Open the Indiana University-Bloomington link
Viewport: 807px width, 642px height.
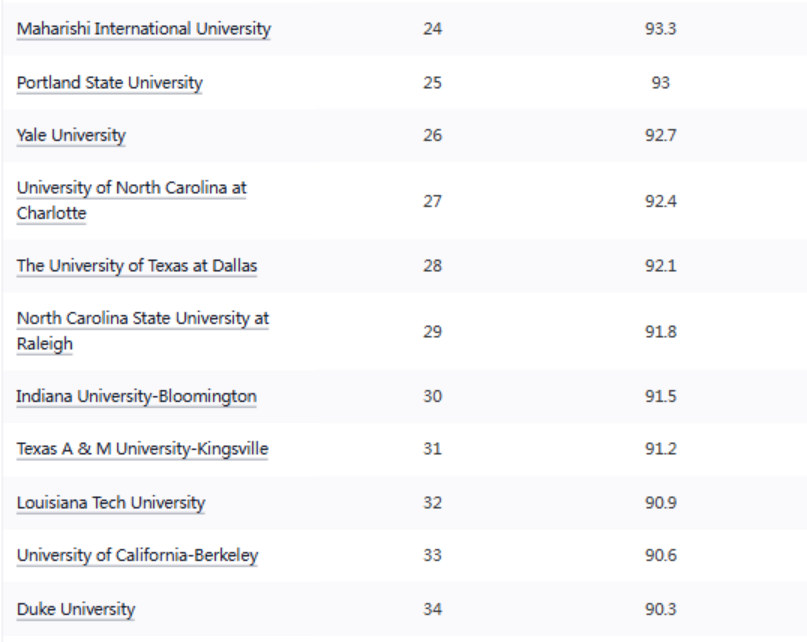coord(136,397)
